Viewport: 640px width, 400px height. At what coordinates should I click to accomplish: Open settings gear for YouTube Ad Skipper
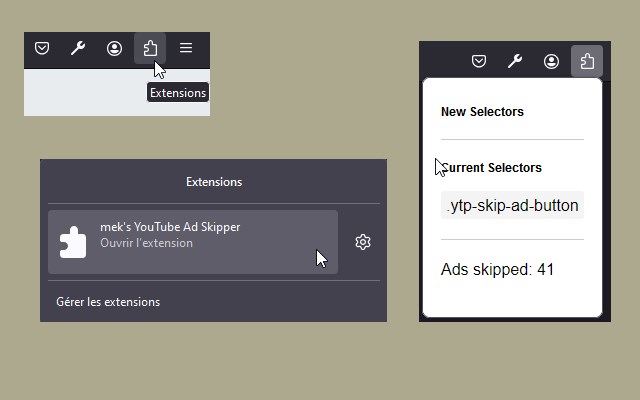pos(363,242)
